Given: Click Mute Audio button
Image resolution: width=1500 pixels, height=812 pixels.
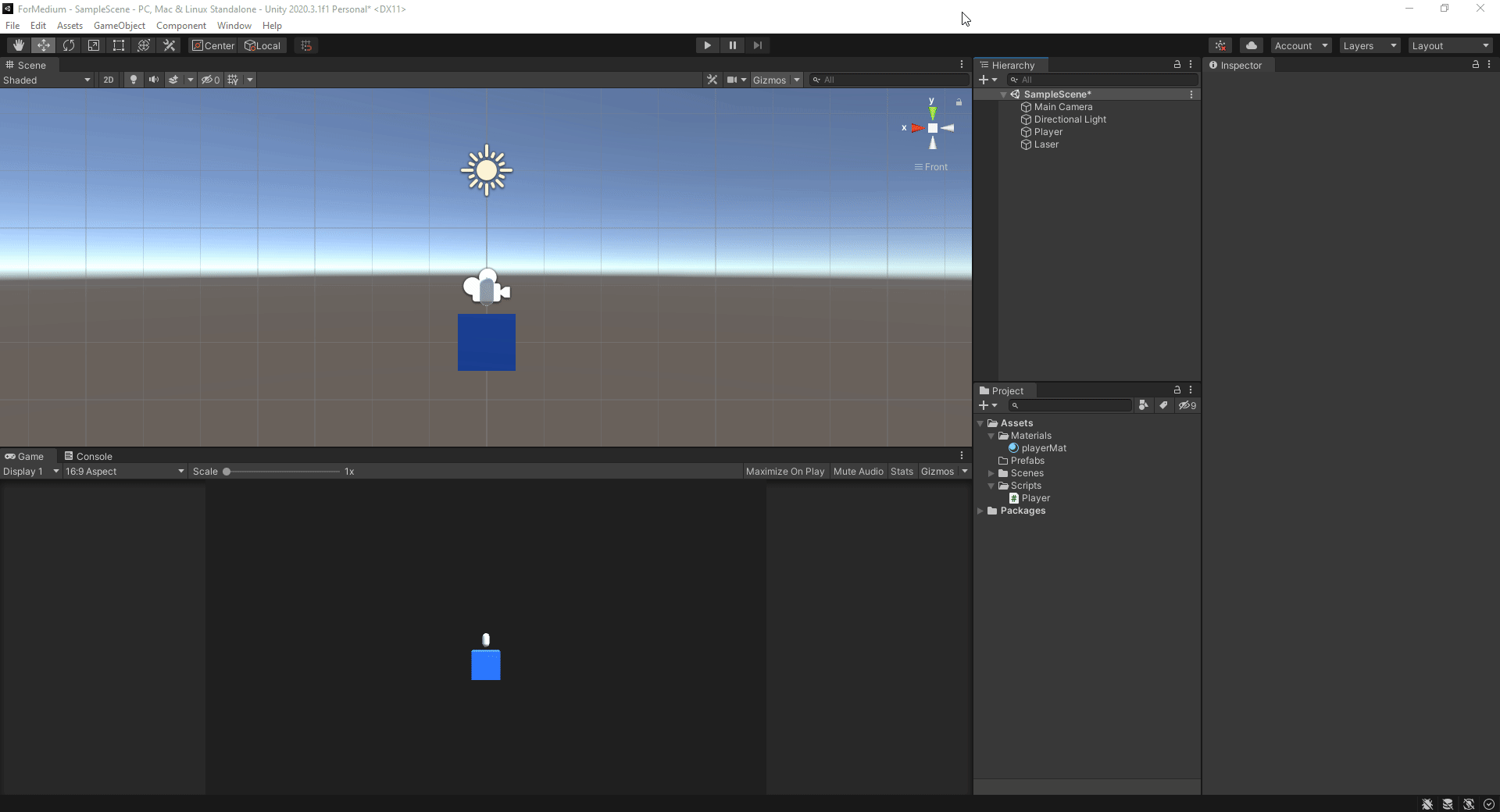Looking at the screenshot, I should (x=859, y=471).
